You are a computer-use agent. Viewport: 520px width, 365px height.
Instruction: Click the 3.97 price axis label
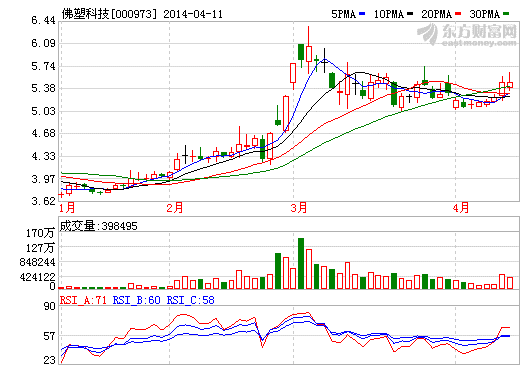(43, 179)
